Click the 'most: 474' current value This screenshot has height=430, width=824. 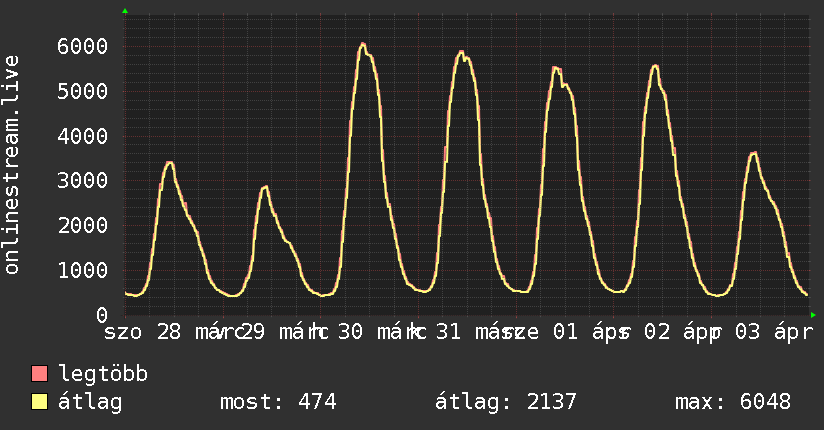point(278,402)
